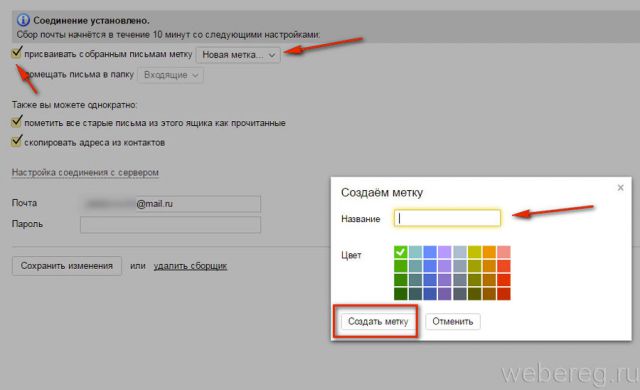Choose the third-row red swatch
The image size is (640, 390).
click(x=504, y=280)
